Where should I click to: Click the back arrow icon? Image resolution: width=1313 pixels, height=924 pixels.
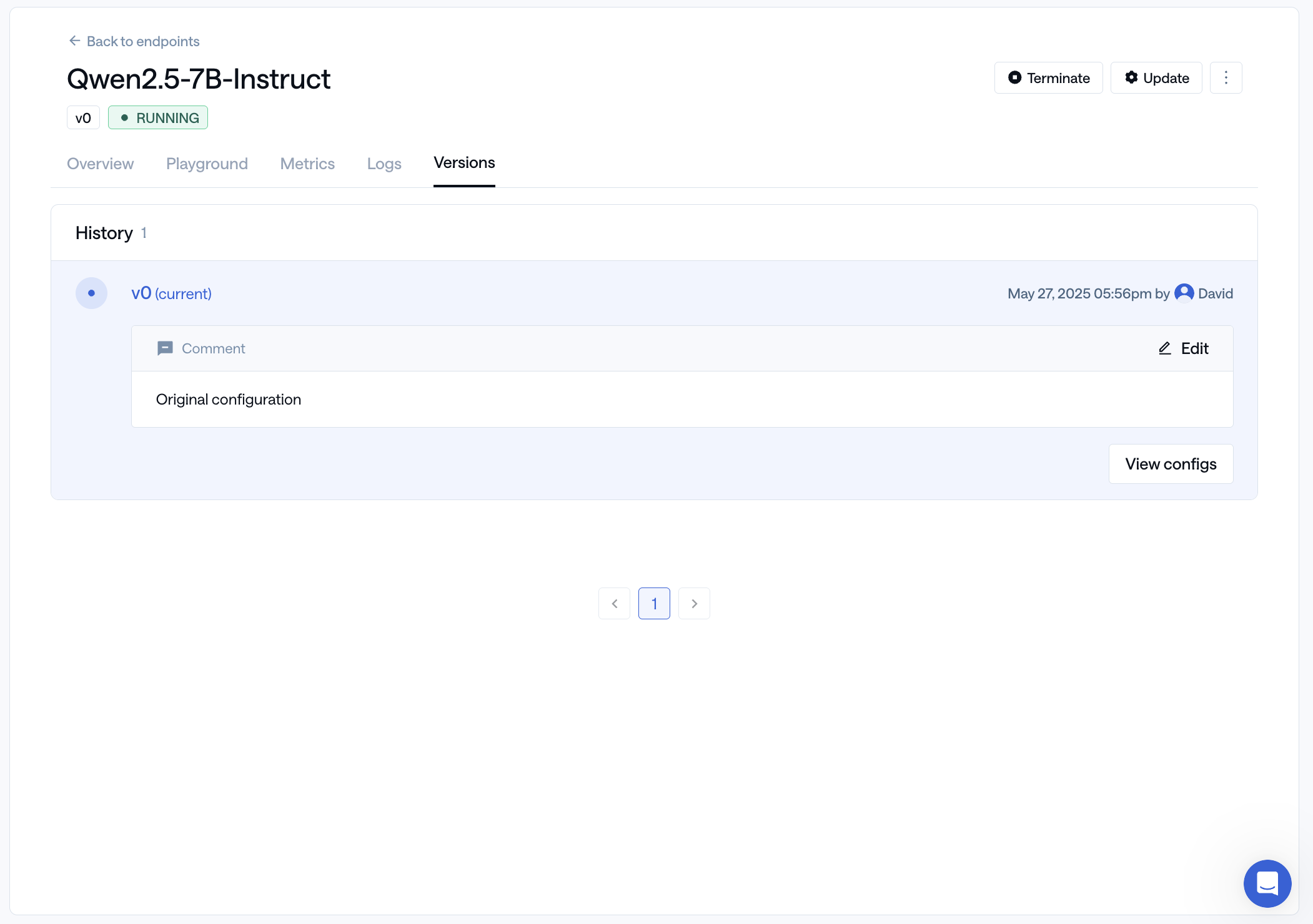click(x=74, y=40)
